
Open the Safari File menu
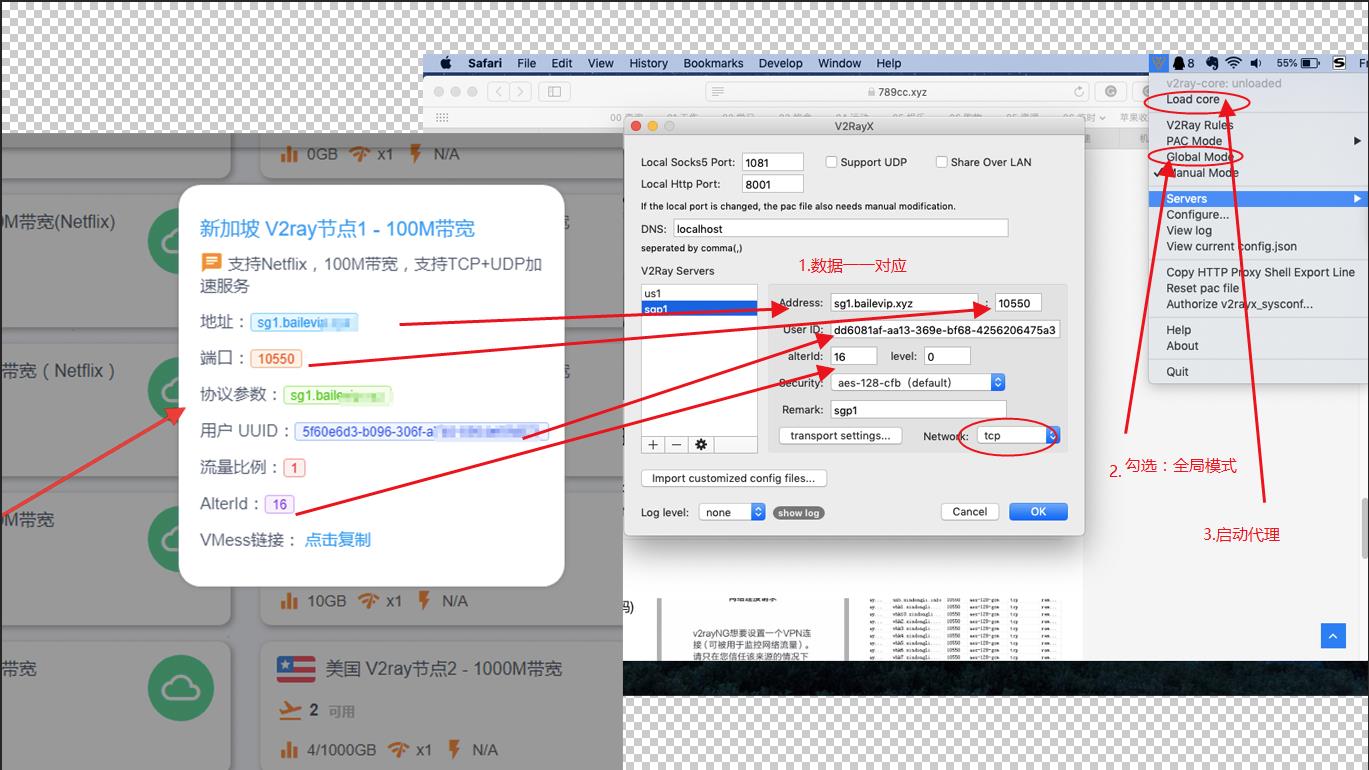526,63
